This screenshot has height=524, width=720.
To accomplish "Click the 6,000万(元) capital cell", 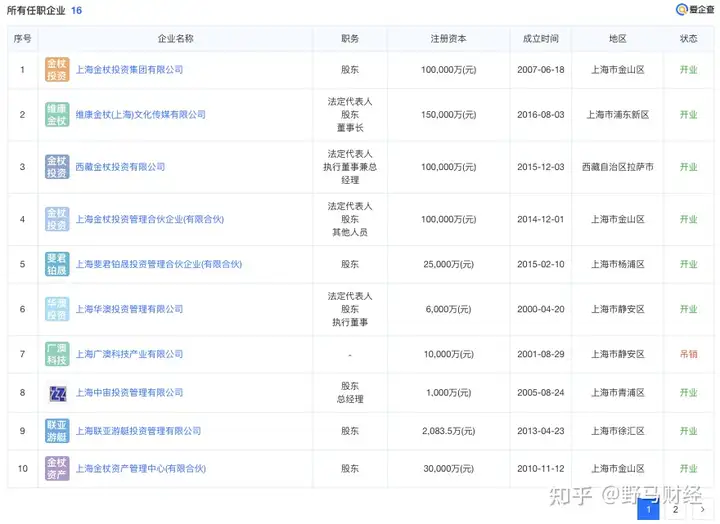I will click(449, 309).
